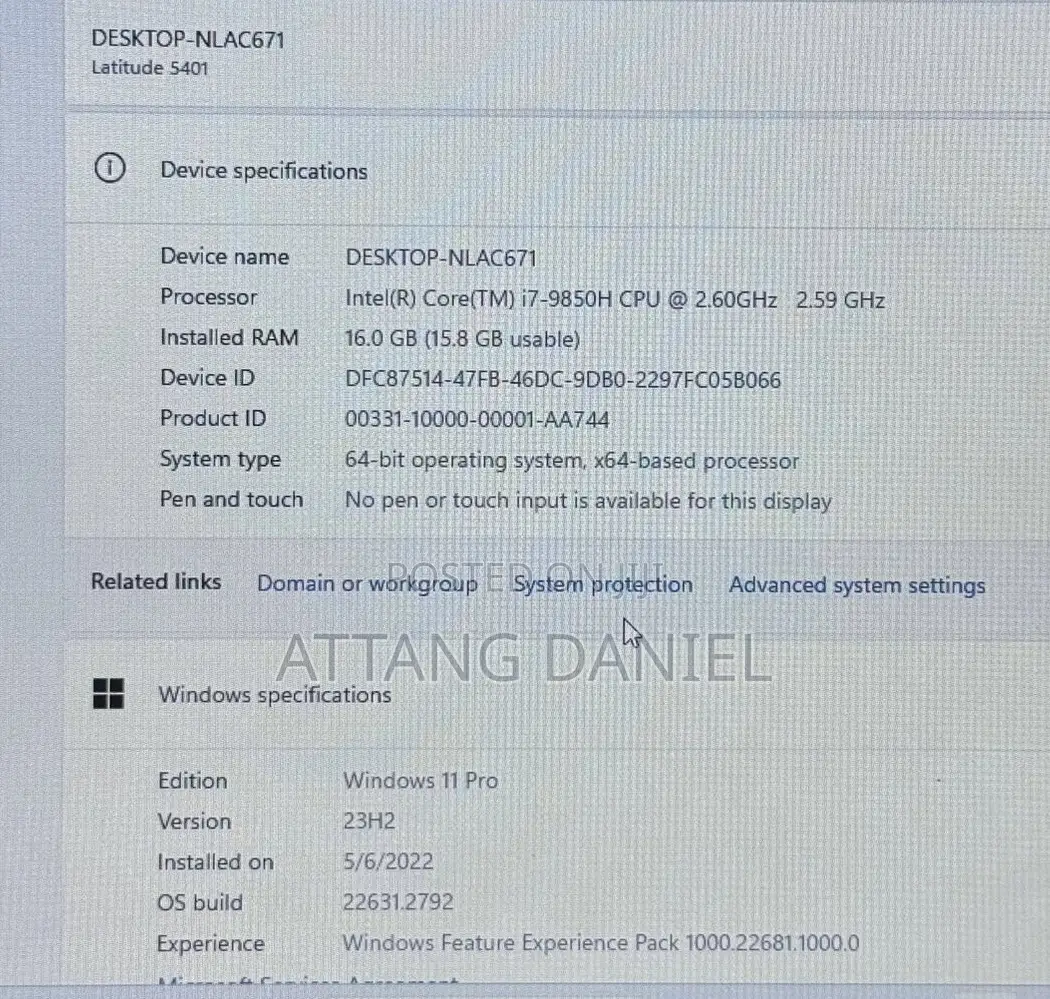1050x999 pixels.
Task: Click the Installed on label
Action: [216, 862]
